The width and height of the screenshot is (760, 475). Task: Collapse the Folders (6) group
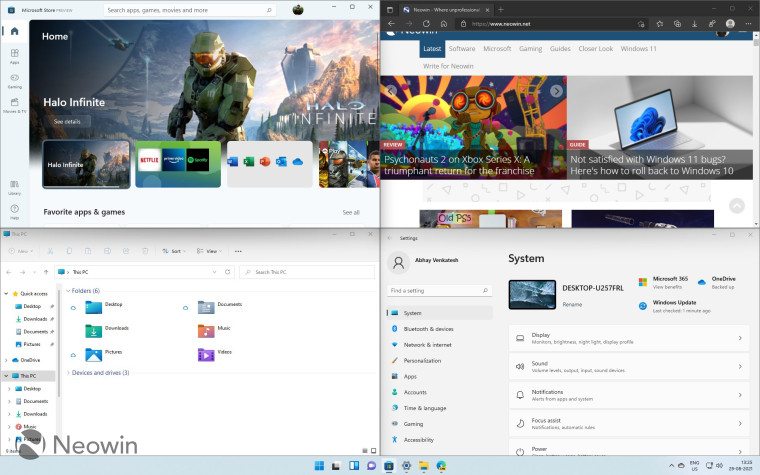point(68,291)
